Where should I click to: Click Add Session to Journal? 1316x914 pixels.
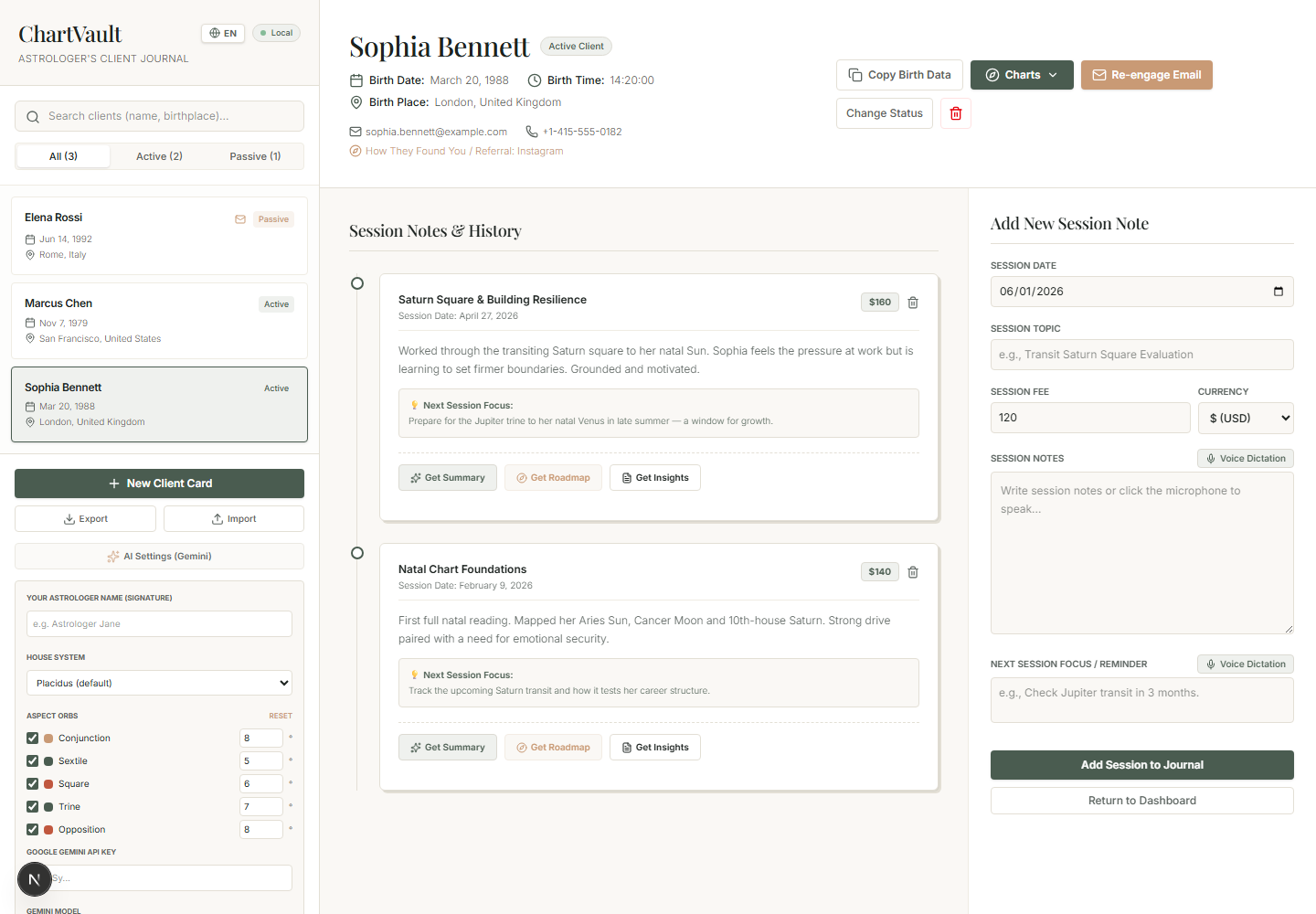tap(1142, 765)
